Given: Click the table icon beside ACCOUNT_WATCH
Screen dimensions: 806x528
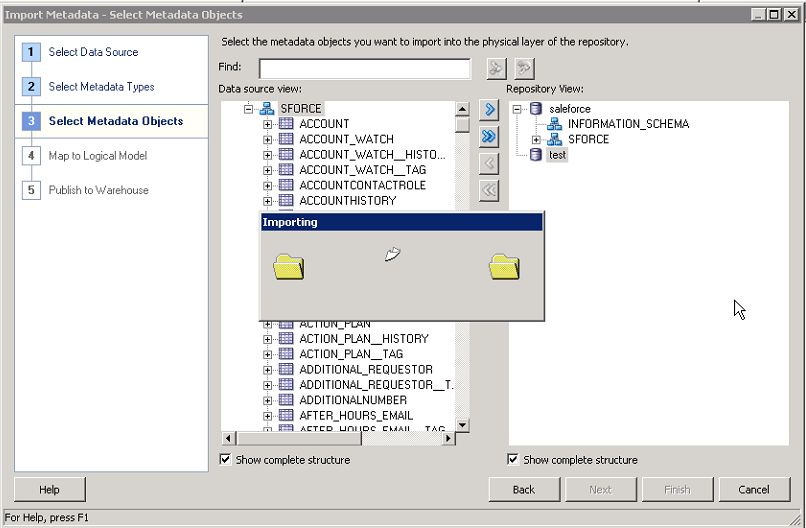Looking at the screenshot, I should pyautogui.click(x=285, y=139).
